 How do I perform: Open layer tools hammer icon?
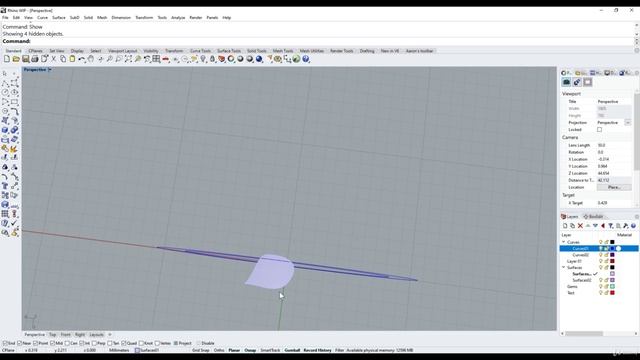click(626, 226)
